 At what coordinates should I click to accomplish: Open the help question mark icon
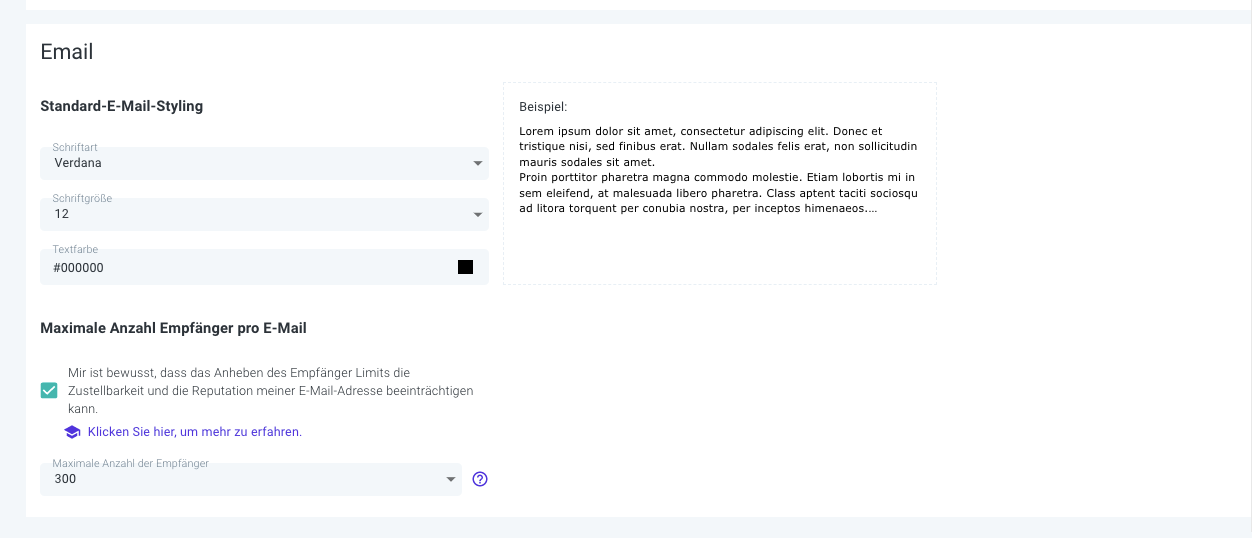(480, 479)
